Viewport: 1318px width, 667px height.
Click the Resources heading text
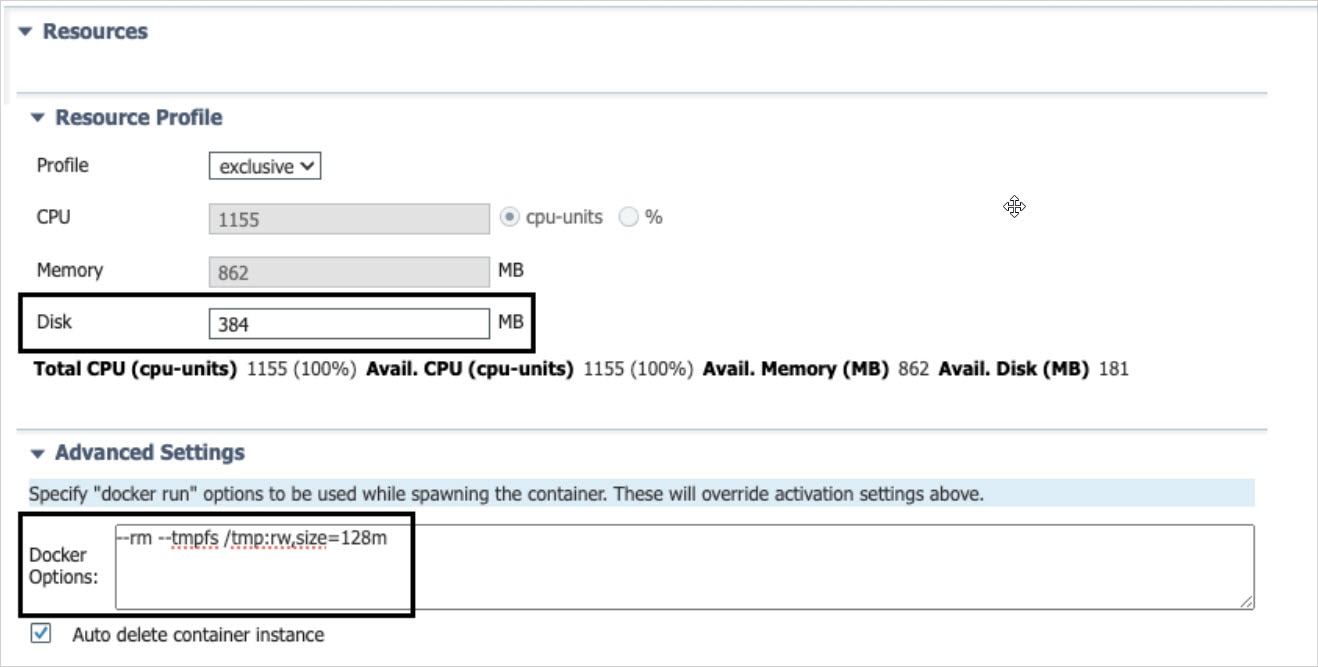click(97, 31)
